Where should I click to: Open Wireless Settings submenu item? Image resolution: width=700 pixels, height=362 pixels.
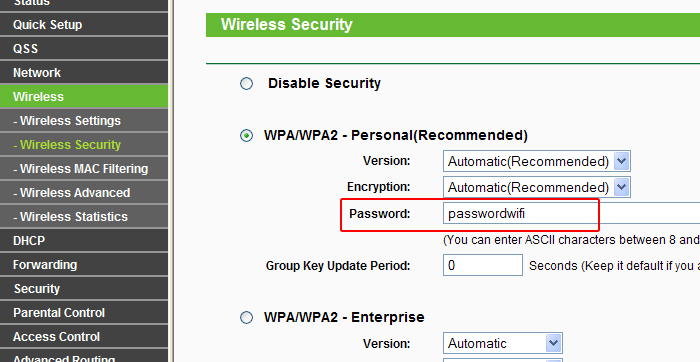point(84,121)
